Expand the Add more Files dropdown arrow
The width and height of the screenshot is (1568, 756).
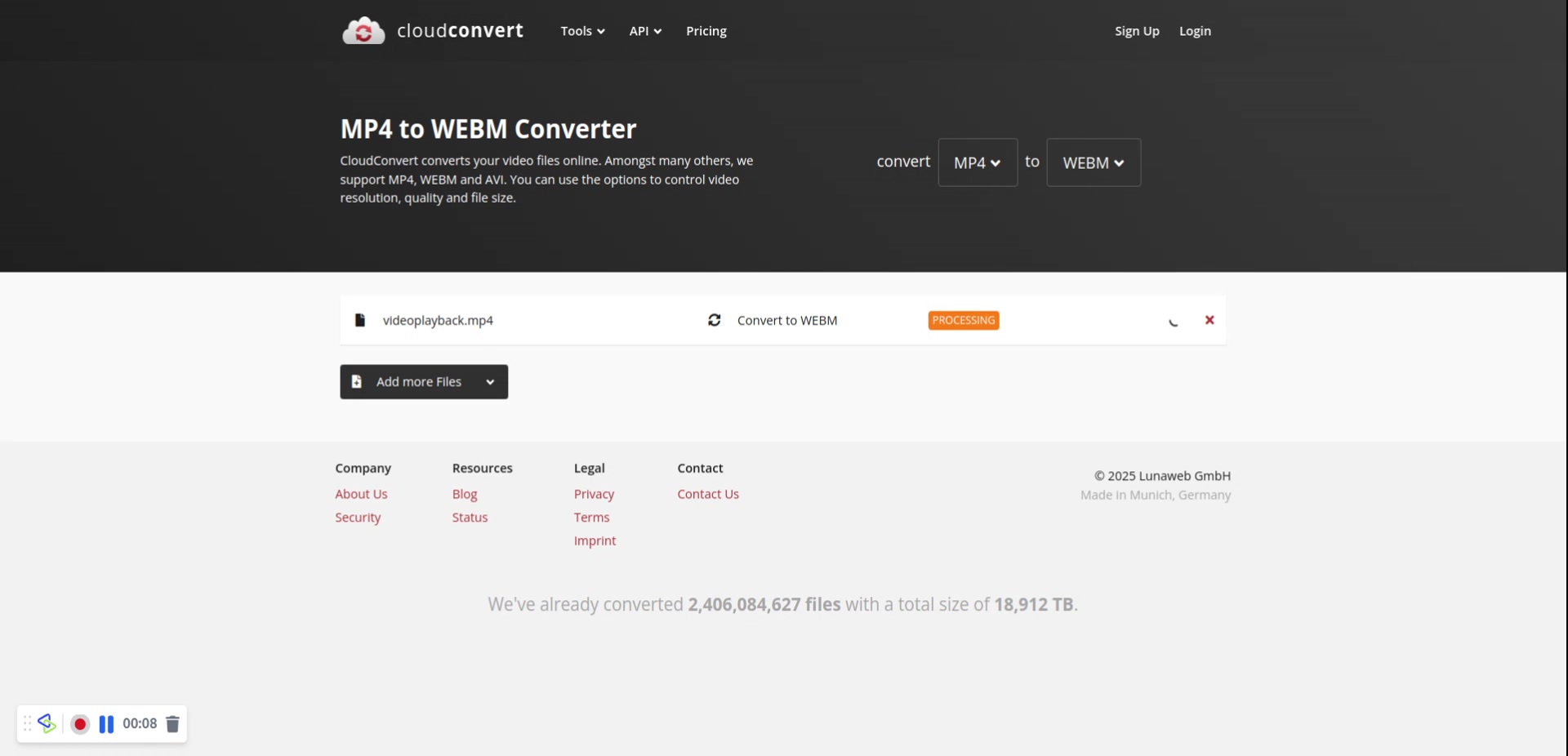pyautogui.click(x=490, y=382)
